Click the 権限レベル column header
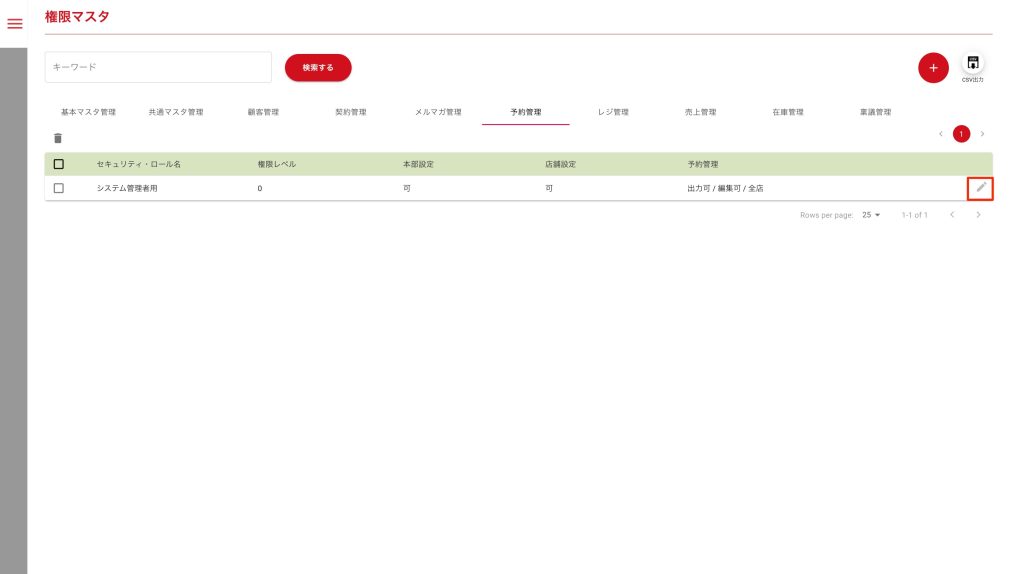Screen dimensions: 1024x574 click(x=277, y=164)
